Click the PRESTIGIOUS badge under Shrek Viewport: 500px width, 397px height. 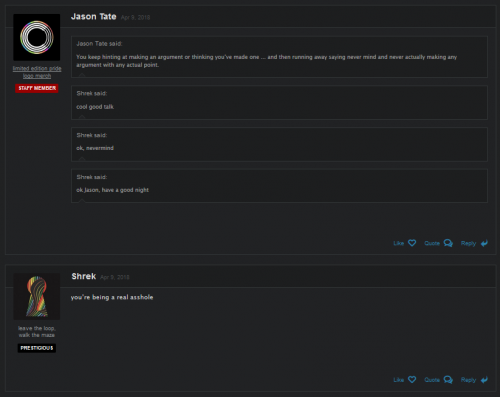(37, 348)
